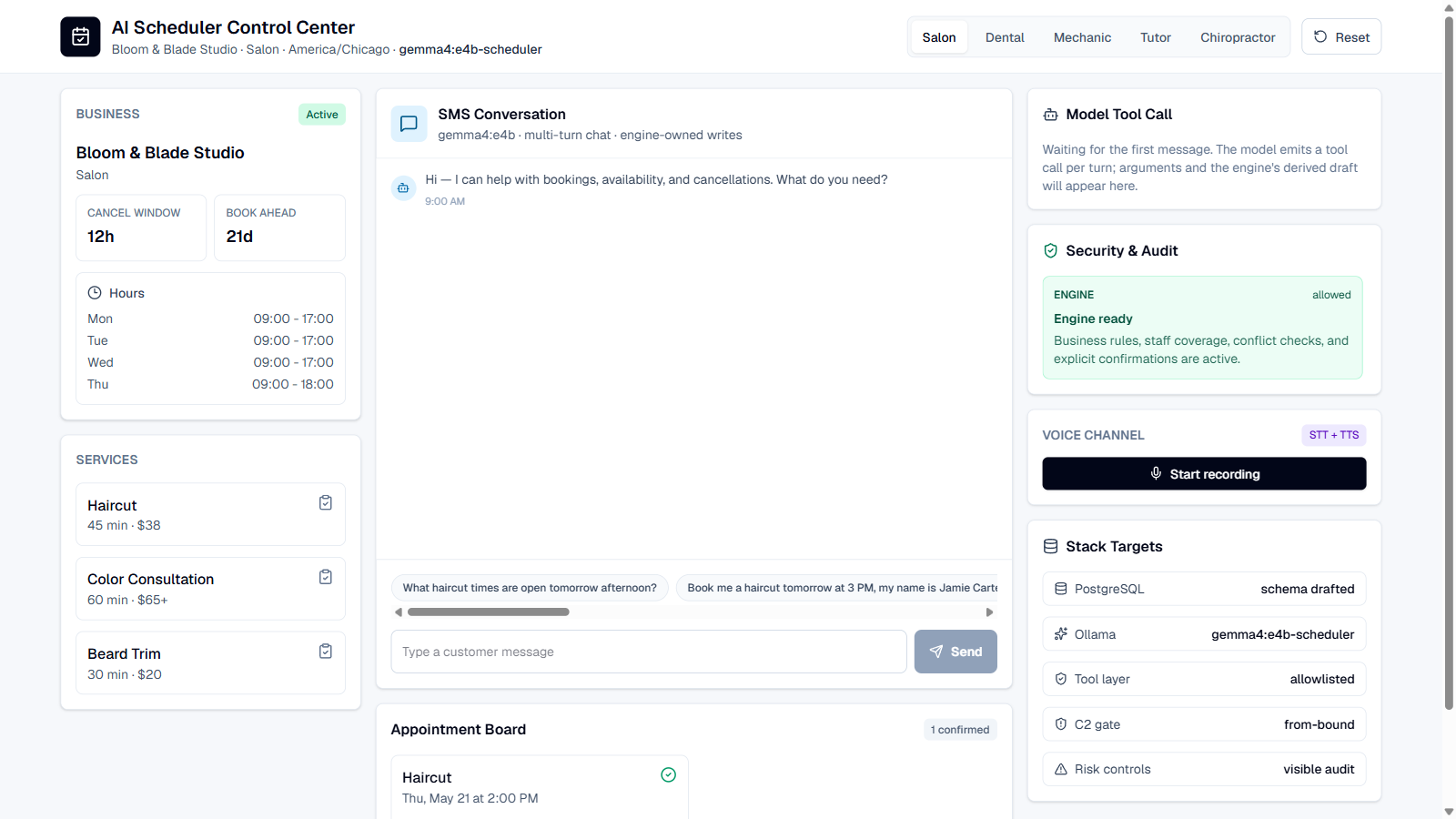Click the shield icon beside Security & Audit
The image size is (1456, 819).
[x=1050, y=251]
